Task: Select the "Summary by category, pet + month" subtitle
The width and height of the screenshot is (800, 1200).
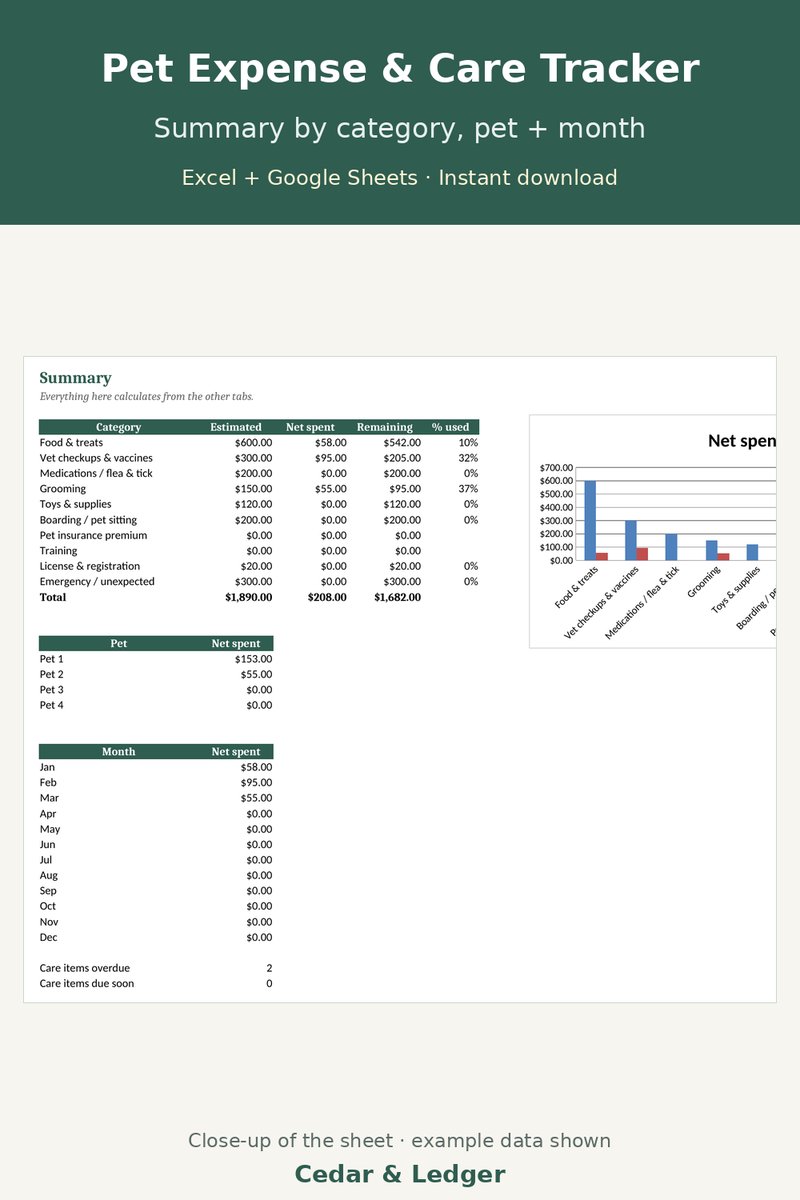Action: tap(400, 128)
